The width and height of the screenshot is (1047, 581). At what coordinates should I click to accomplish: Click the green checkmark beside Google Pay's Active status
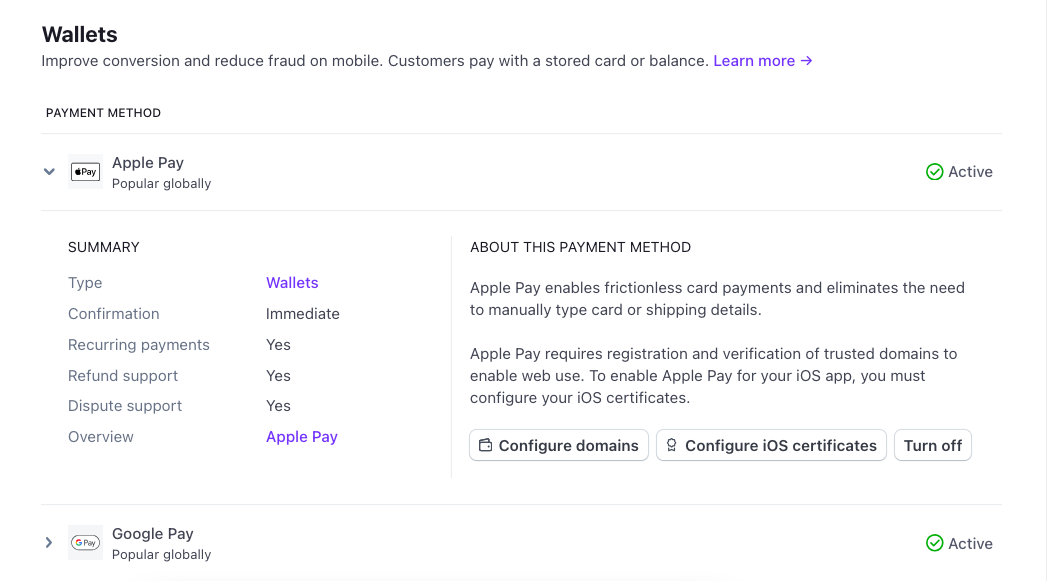click(x=934, y=543)
